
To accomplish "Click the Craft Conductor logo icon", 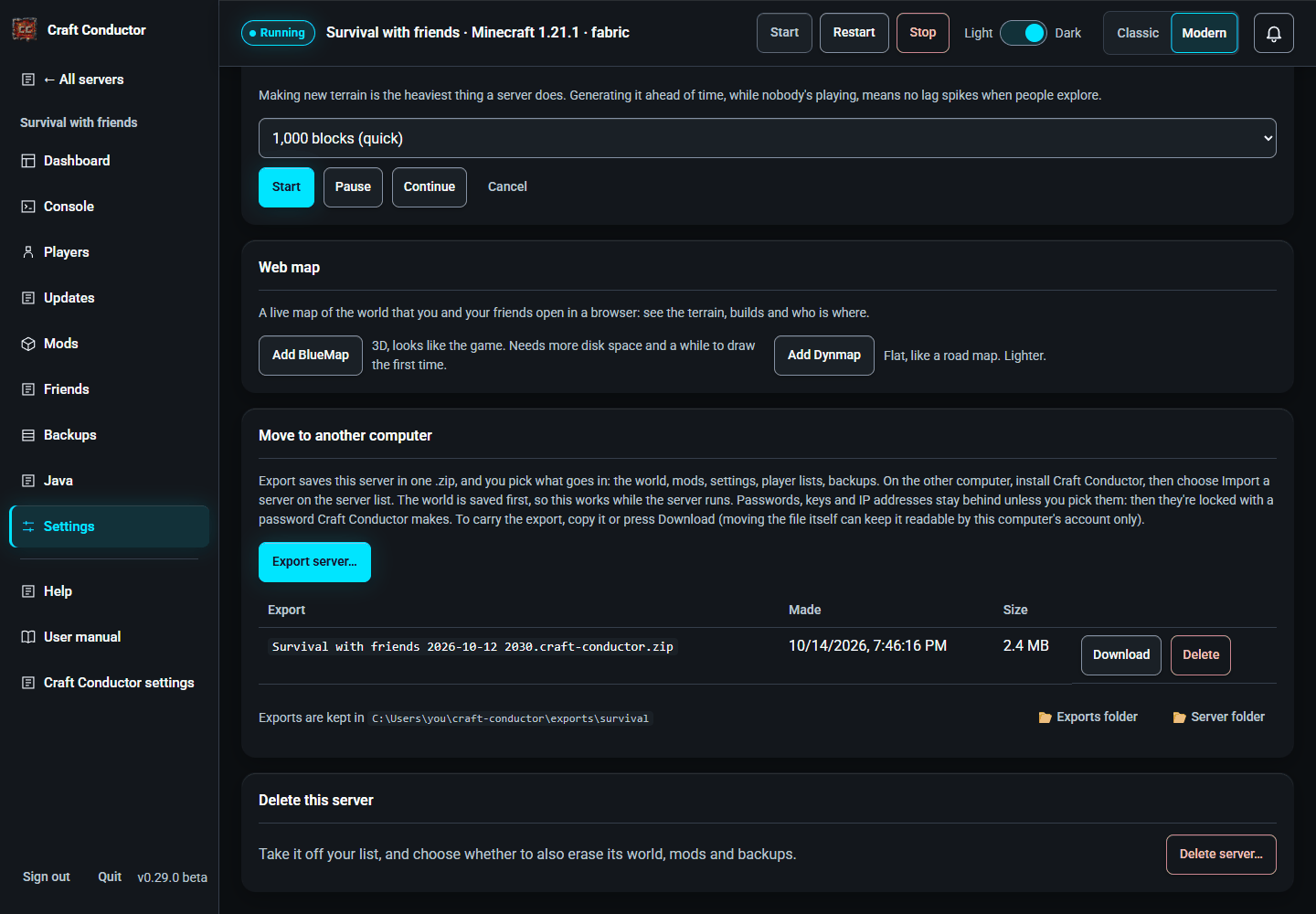I will 25,29.
